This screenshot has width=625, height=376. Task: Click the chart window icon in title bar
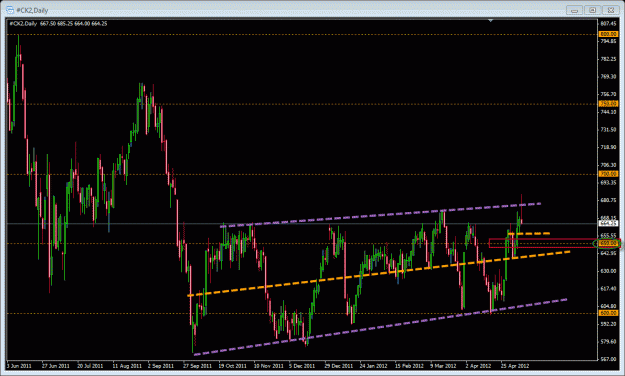[x=10, y=10]
